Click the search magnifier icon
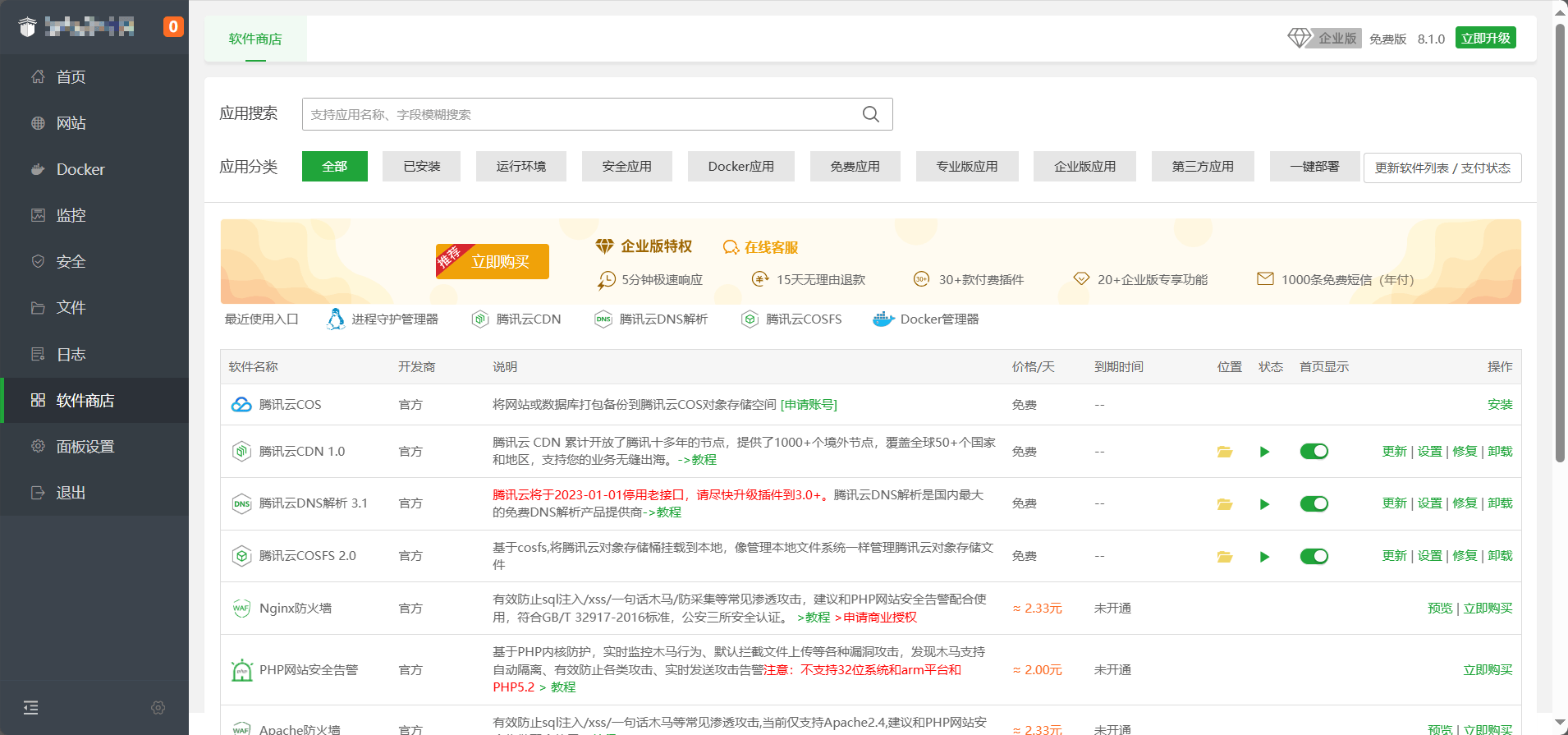The image size is (1568, 735). (x=870, y=114)
